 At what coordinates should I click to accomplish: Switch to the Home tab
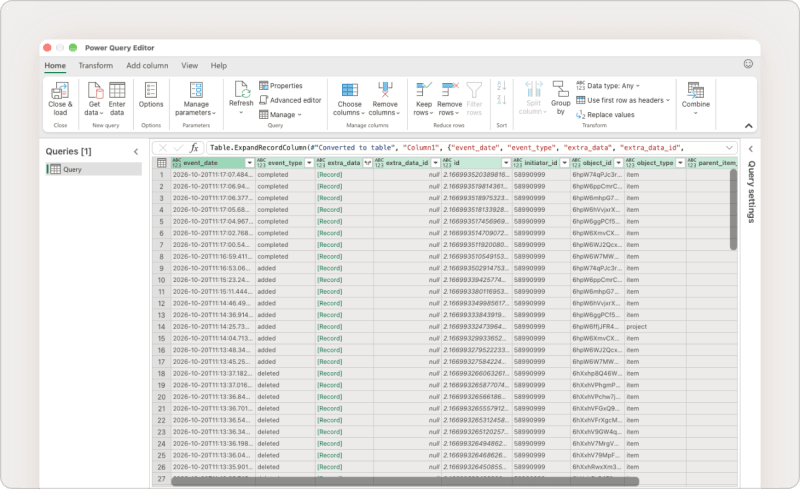click(x=55, y=65)
